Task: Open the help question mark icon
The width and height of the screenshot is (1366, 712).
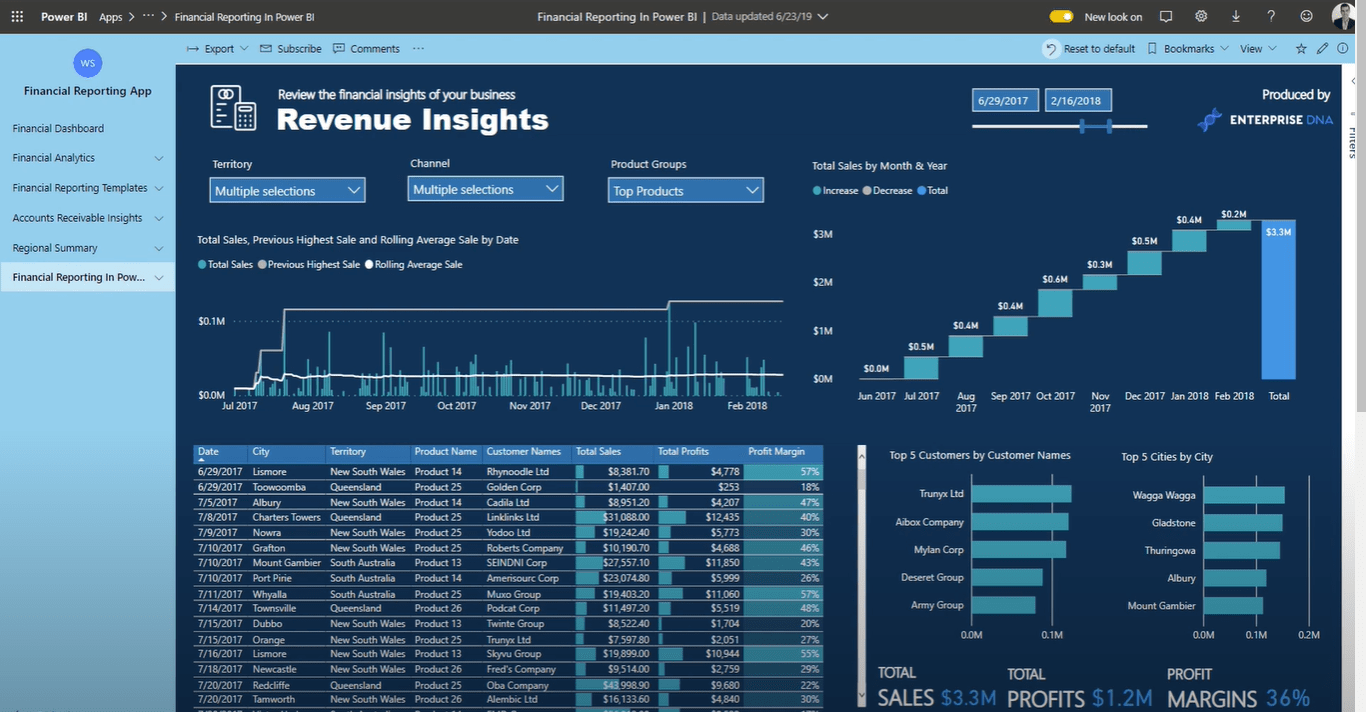Action: coord(1271,17)
